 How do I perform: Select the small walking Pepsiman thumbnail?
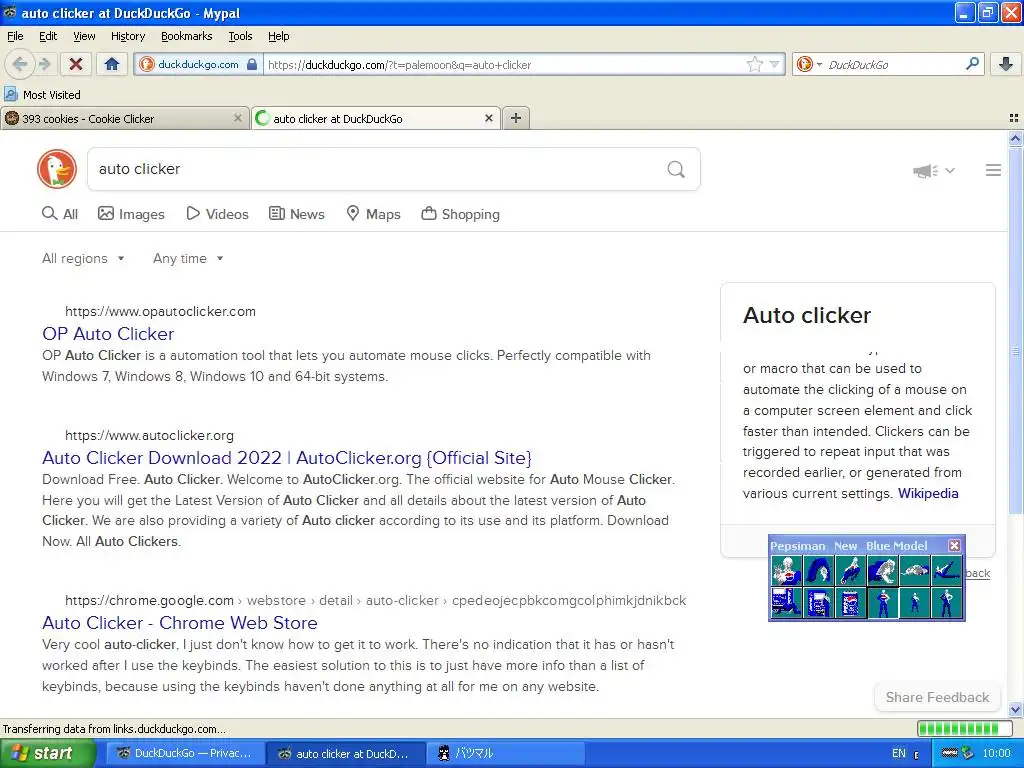914,602
